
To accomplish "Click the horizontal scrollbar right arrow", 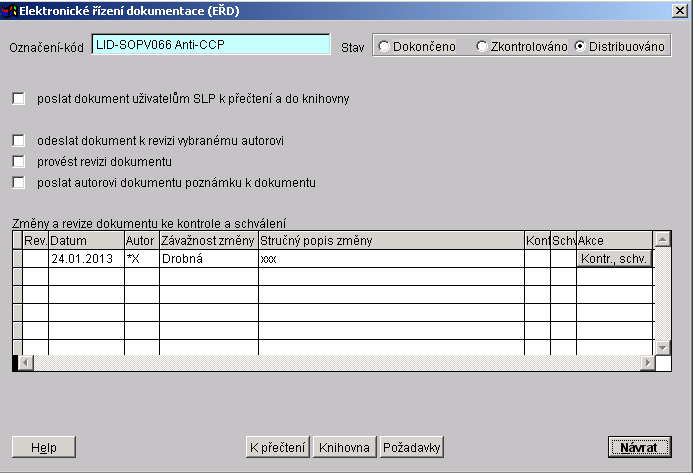I will [x=645, y=363].
